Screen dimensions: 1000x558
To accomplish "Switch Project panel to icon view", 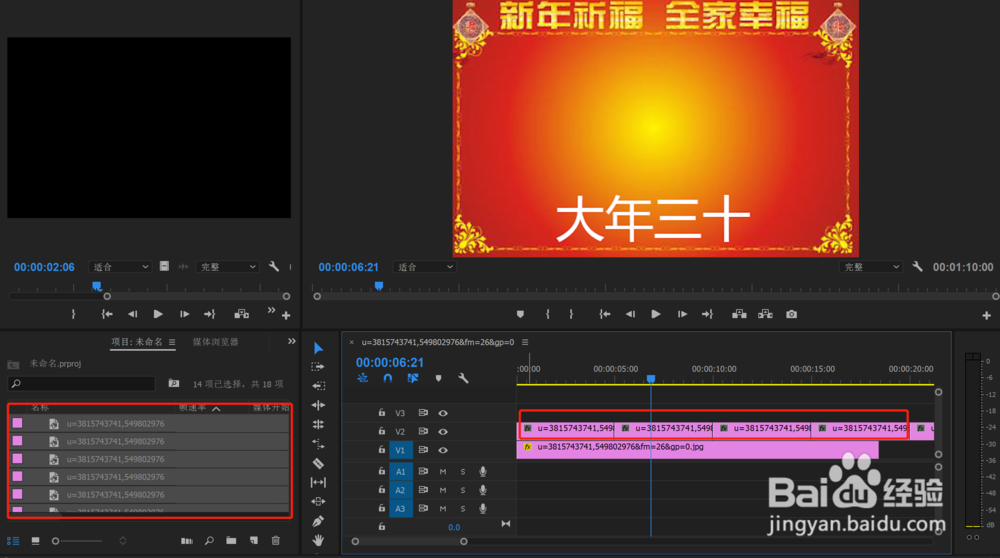I will pyautogui.click(x=36, y=541).
